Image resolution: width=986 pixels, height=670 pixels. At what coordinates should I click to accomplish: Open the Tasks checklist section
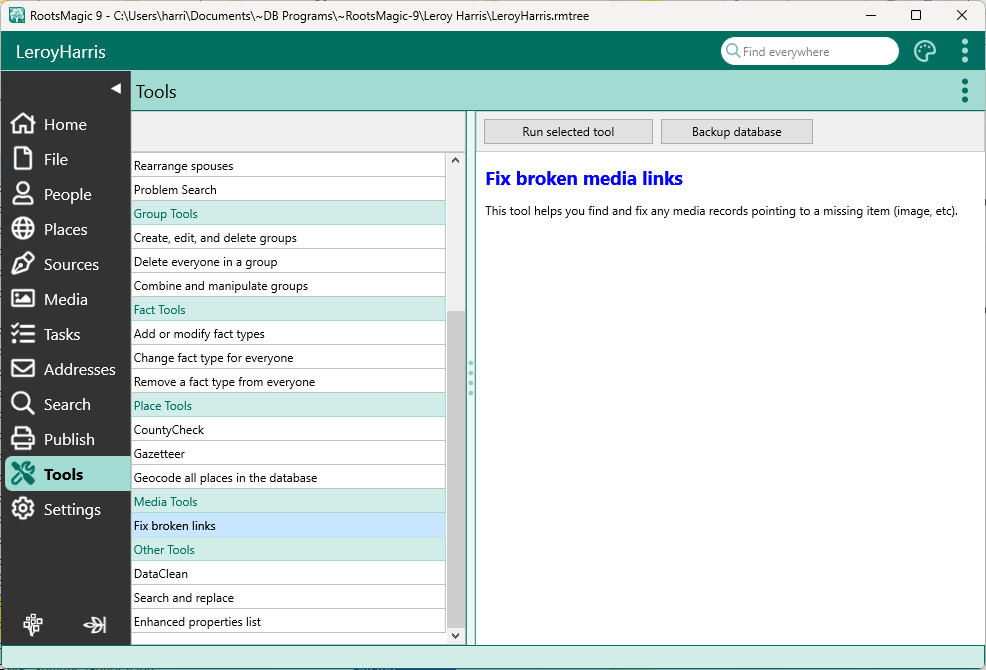(x=61, y=335)
